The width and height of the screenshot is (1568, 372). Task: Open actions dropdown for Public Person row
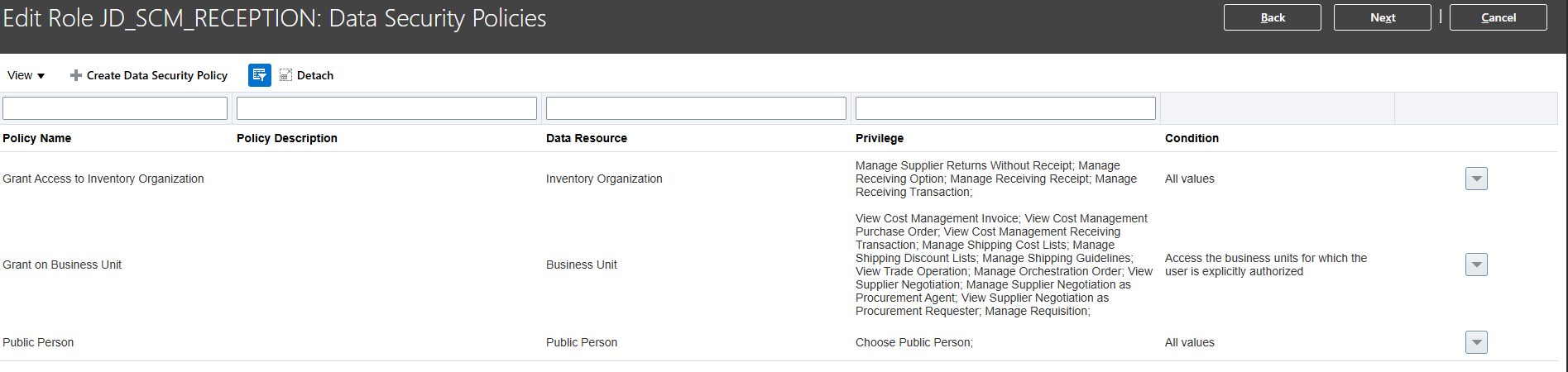[x=1476, y=342]
